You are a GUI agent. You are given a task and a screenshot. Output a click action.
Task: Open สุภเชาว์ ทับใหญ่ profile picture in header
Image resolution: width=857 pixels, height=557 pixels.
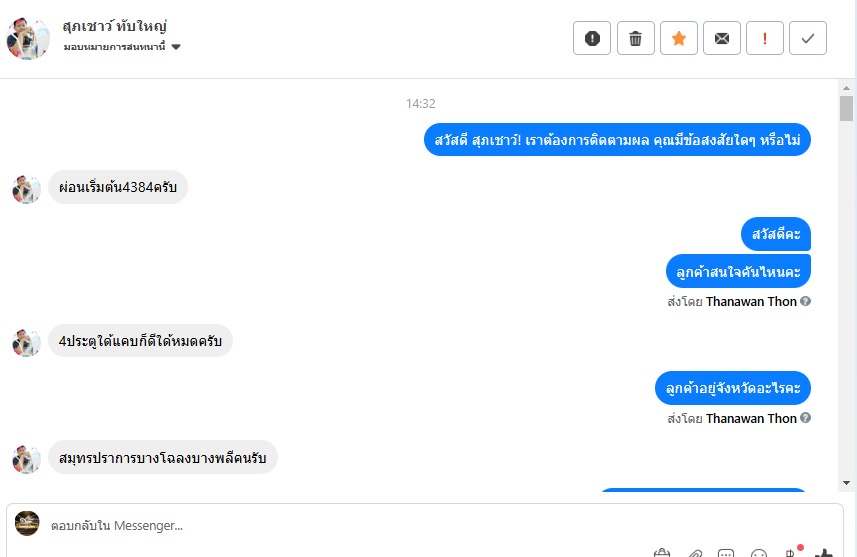pyautogui.click(x=27, y=38)
